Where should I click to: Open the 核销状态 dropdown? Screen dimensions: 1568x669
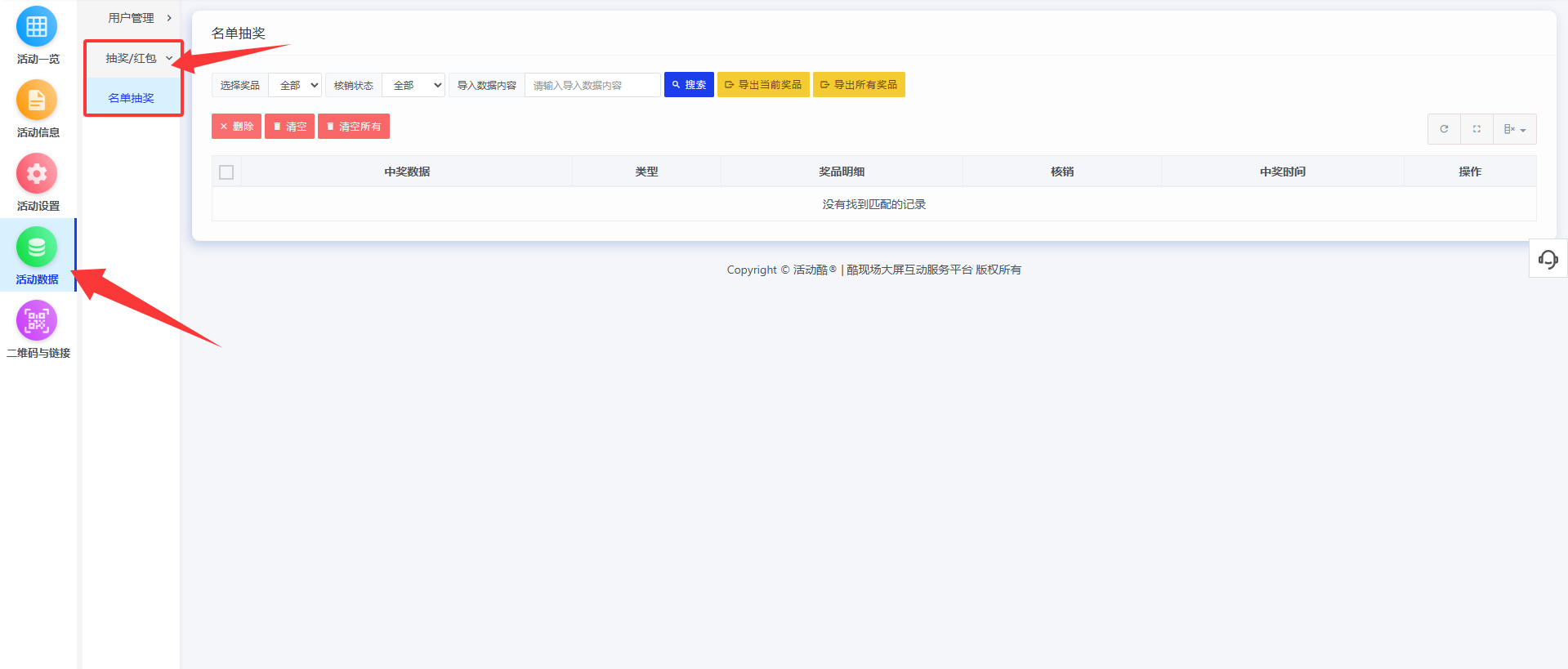coord(413,85)
